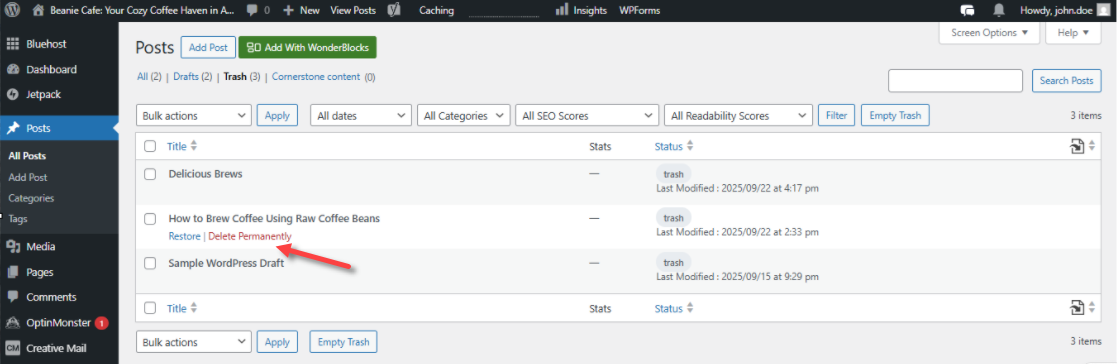Open the All dates dropdown
Viewport: 1117px width, 364px height.
pyautogui.click(x=361, y=115)
